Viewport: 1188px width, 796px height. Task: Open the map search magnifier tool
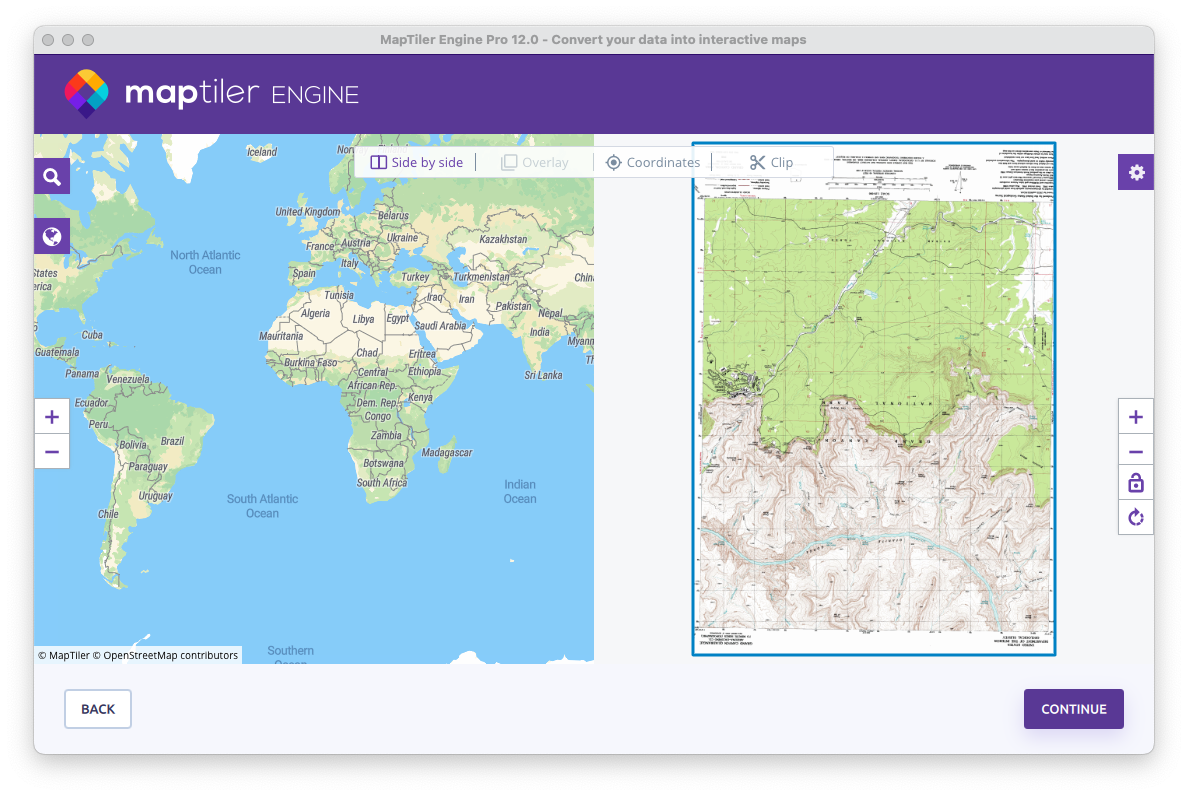(52, 177)
